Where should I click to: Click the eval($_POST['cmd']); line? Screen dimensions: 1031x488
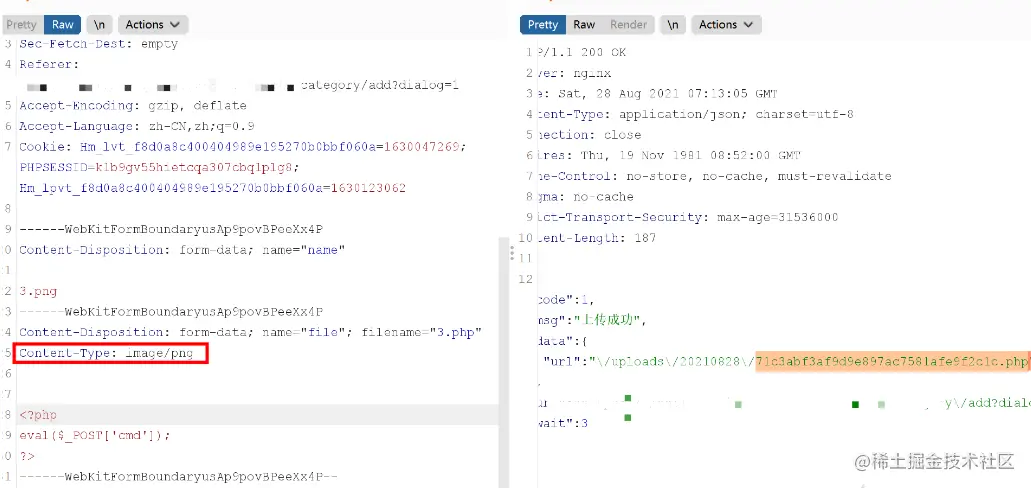95,435
